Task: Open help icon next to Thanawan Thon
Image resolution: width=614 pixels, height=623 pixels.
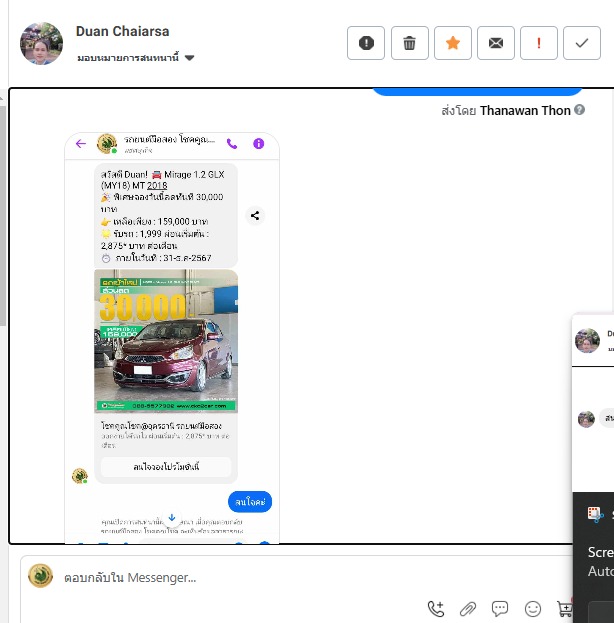Action: coord(579,110)
